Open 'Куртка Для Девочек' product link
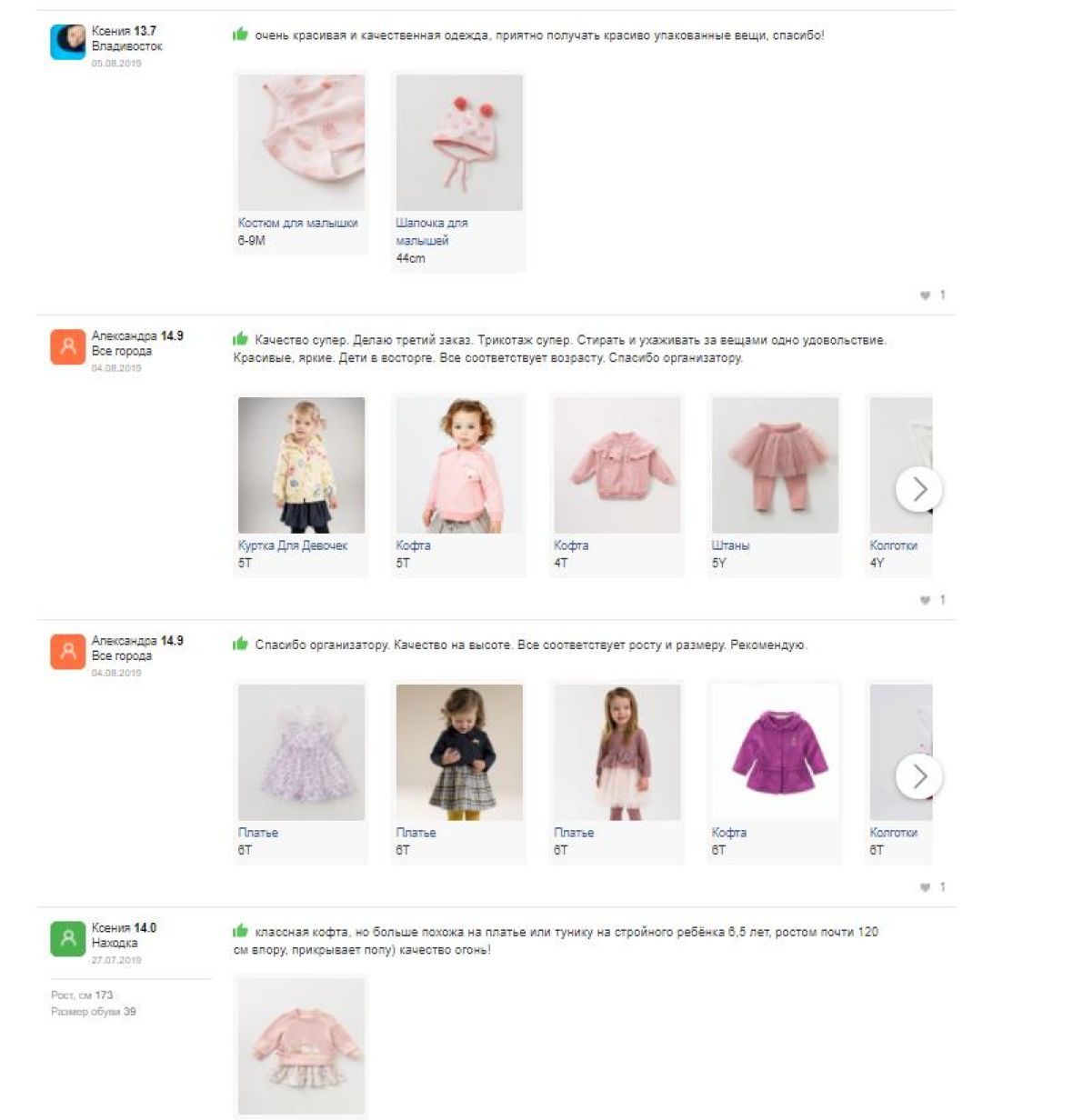This screenshot has height=1120, width=1073. (293, 545)
